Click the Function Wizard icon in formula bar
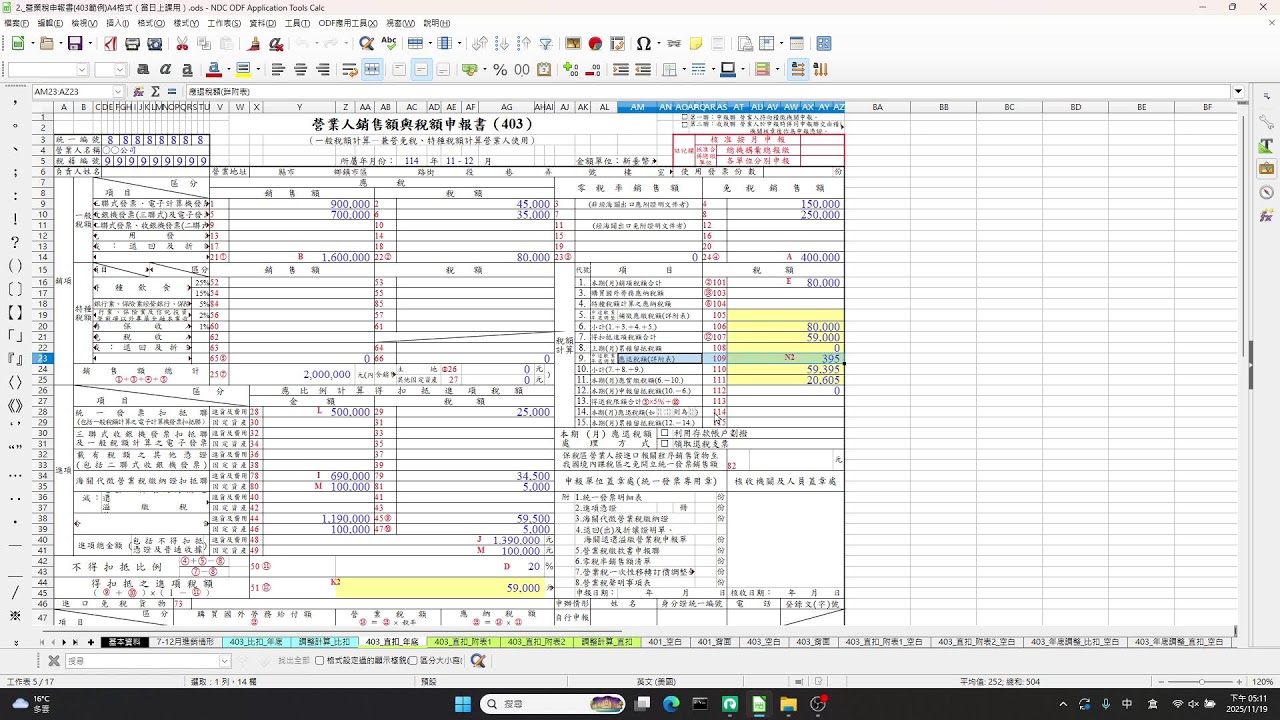The image size is (1280, 720). click(139, 92)
